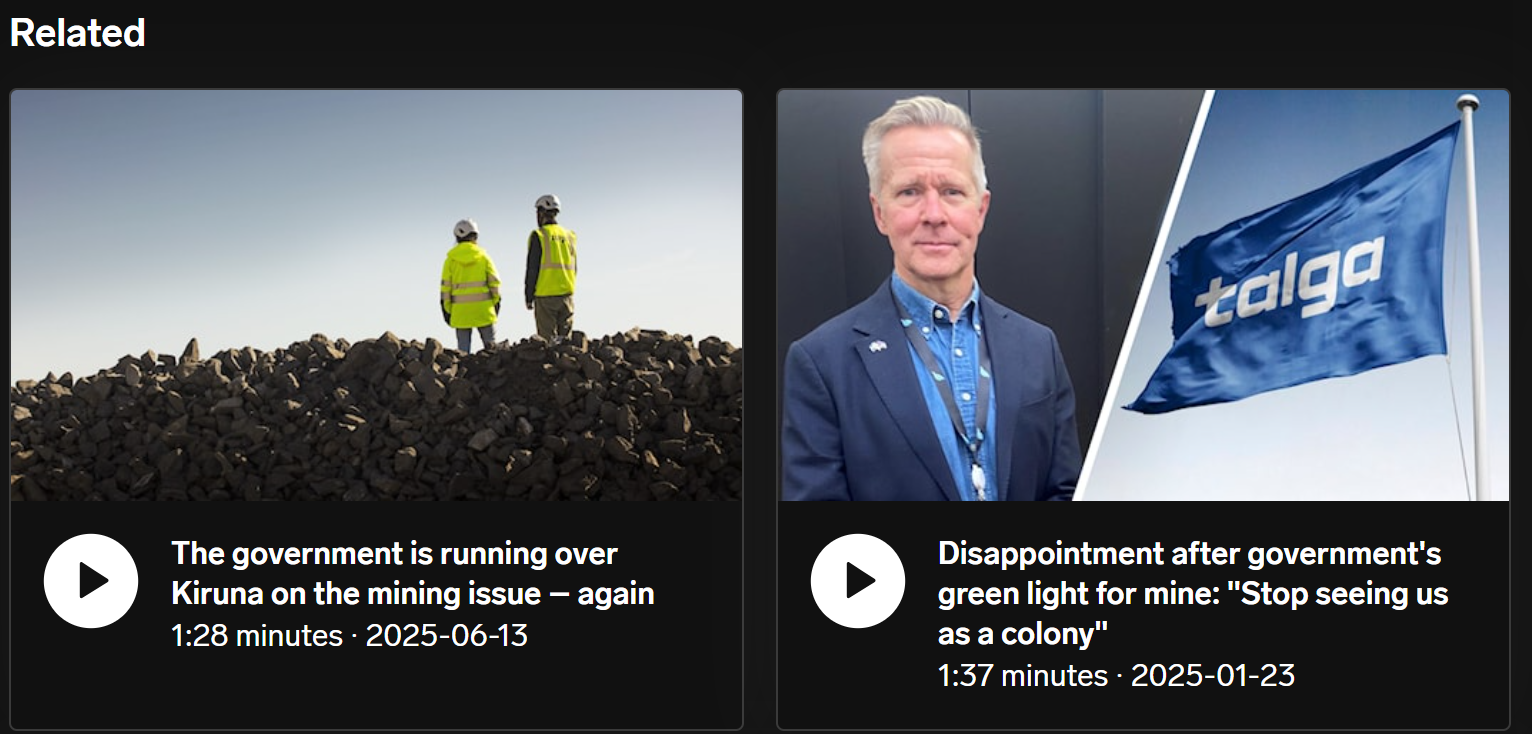Screen dimensions: 1532x734
Task: Click the 1:37 minutes duration label
Action: tap(1023, 675)
